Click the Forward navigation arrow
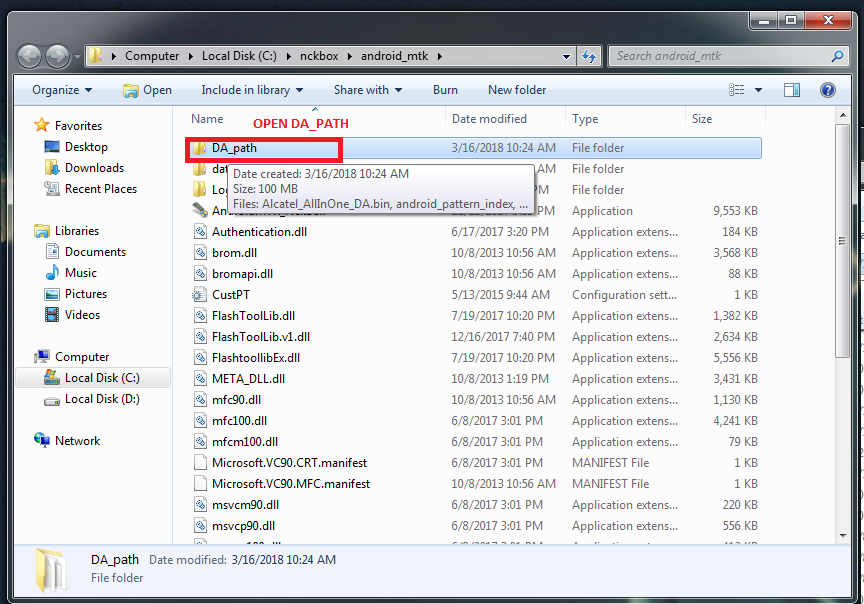 click(x=57, y=56)
